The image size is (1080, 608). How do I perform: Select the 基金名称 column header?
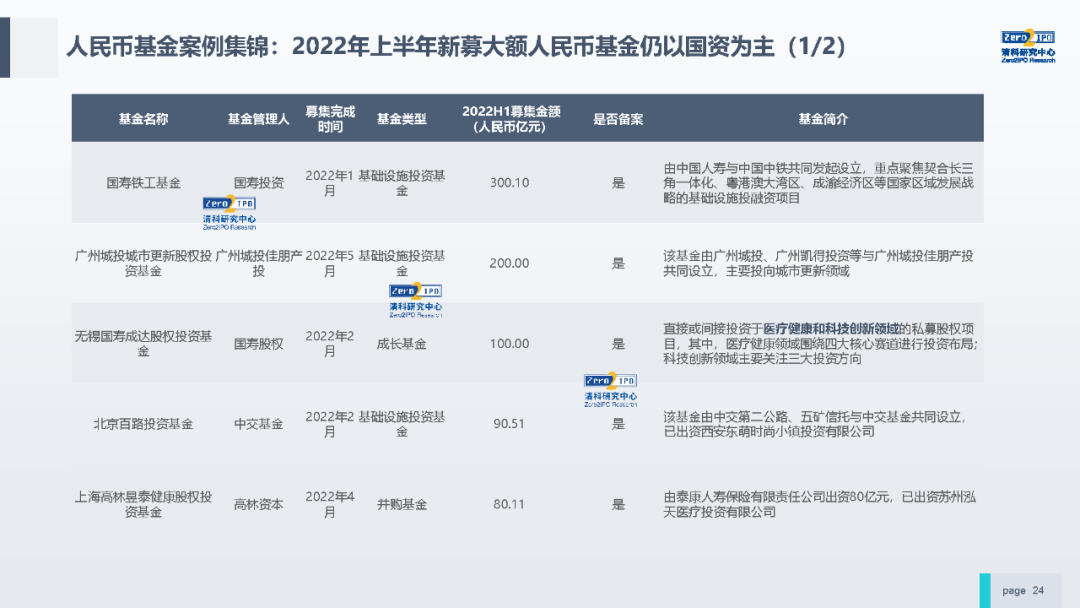coord(143,119)
